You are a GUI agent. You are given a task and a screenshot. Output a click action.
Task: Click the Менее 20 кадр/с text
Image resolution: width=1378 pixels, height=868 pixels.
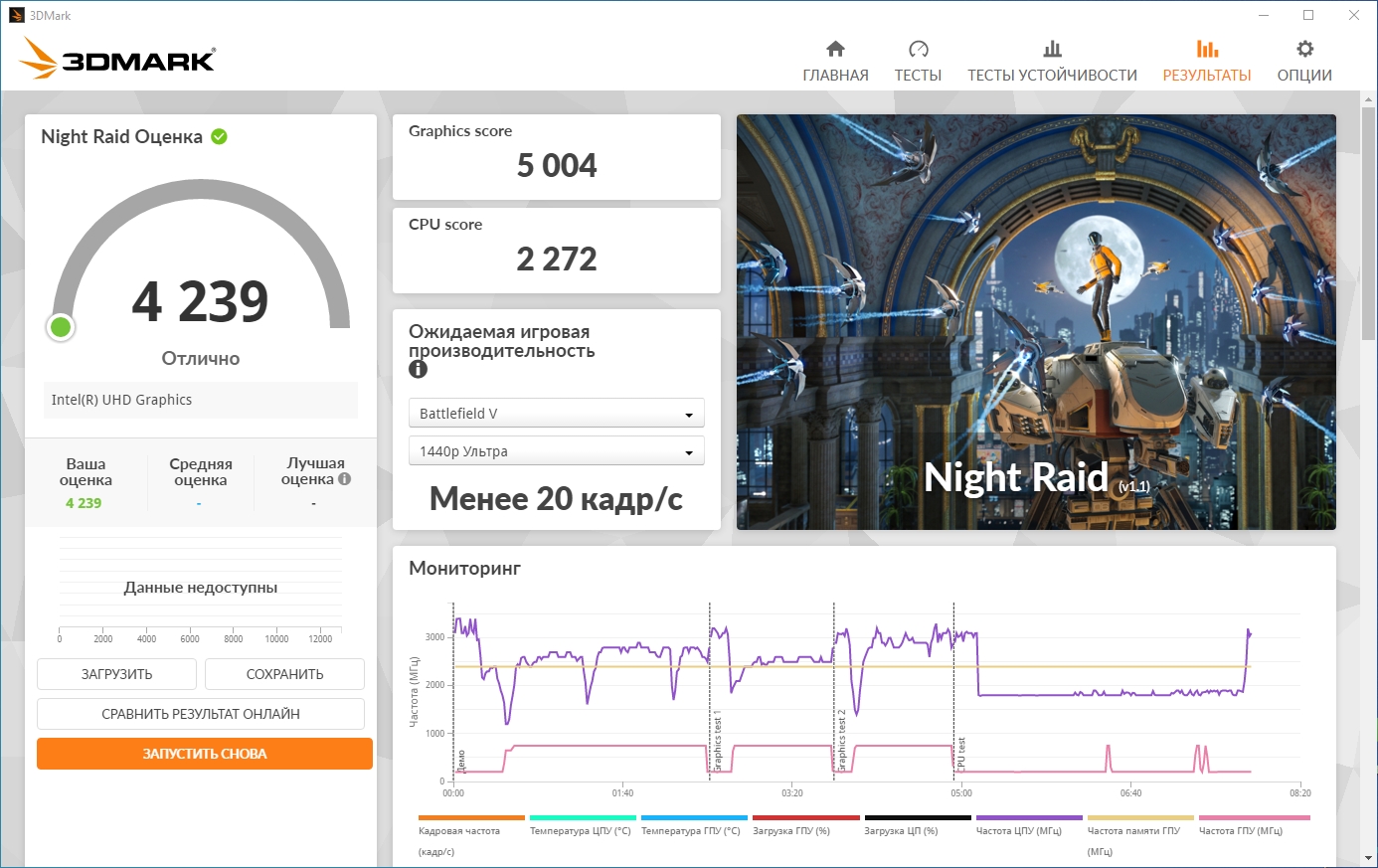pos(556,498)
